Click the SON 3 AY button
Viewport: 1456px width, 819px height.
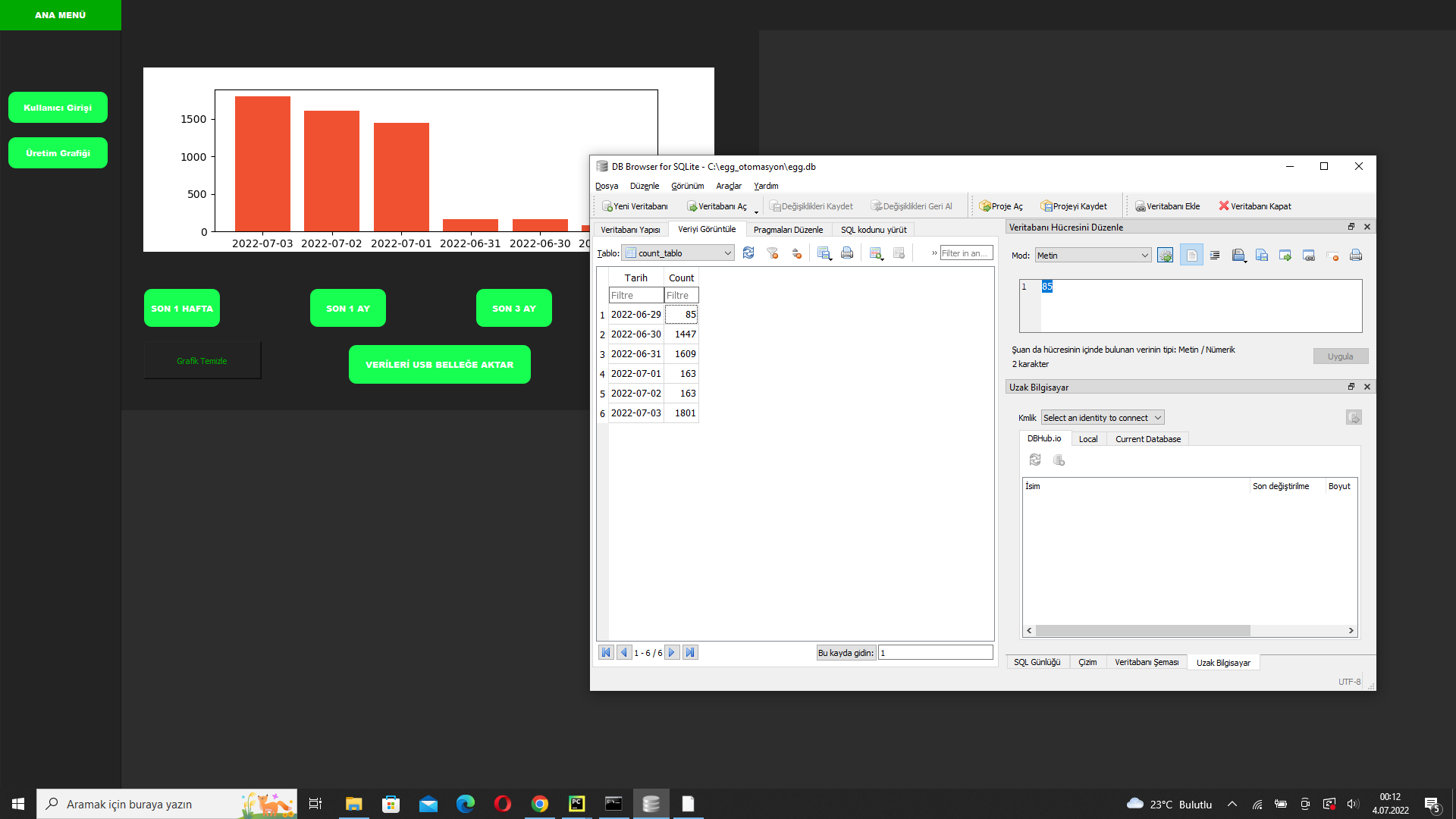pos(514,308)
